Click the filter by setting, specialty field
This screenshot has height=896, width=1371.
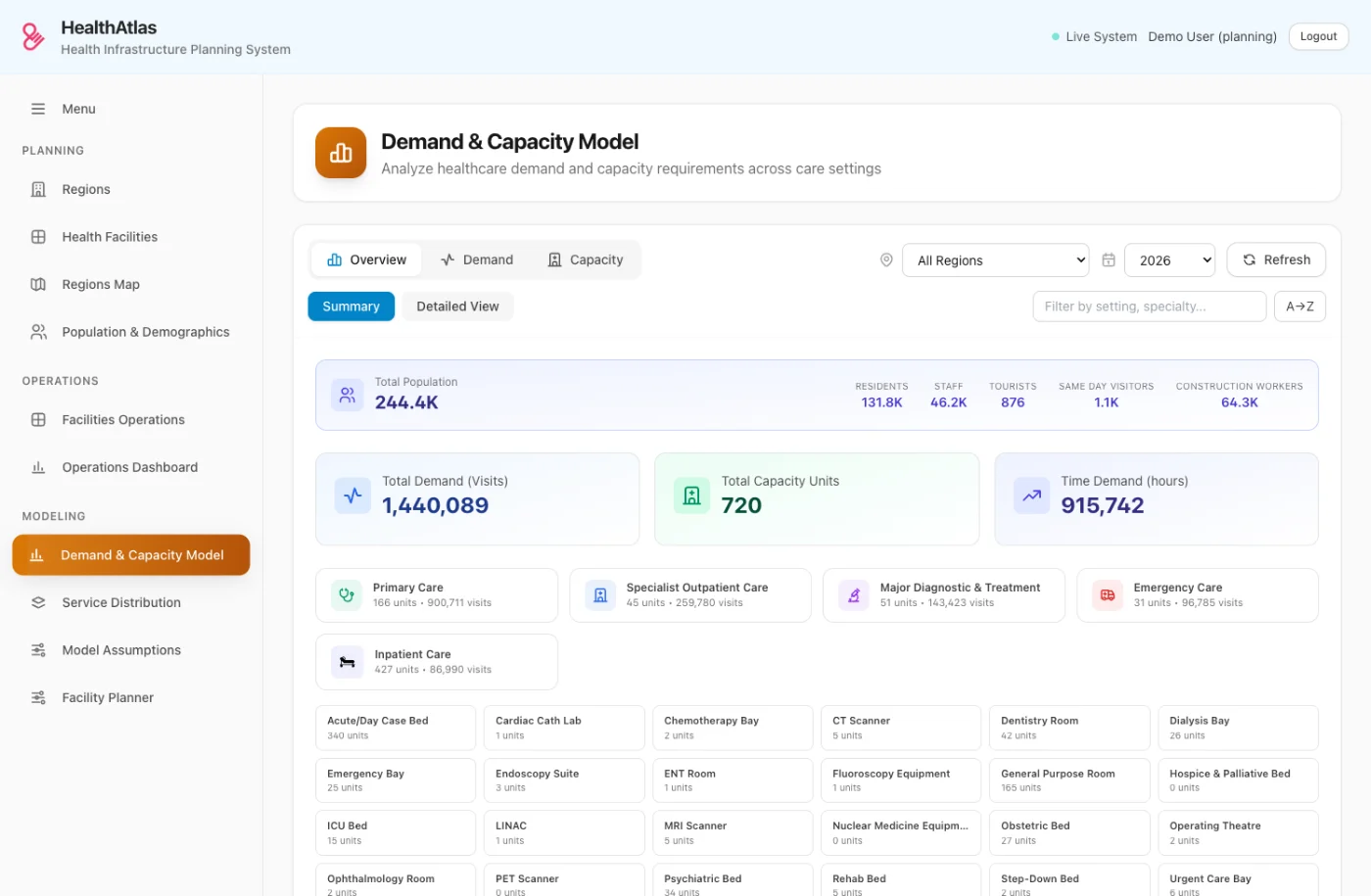(x=1150, y=307)
